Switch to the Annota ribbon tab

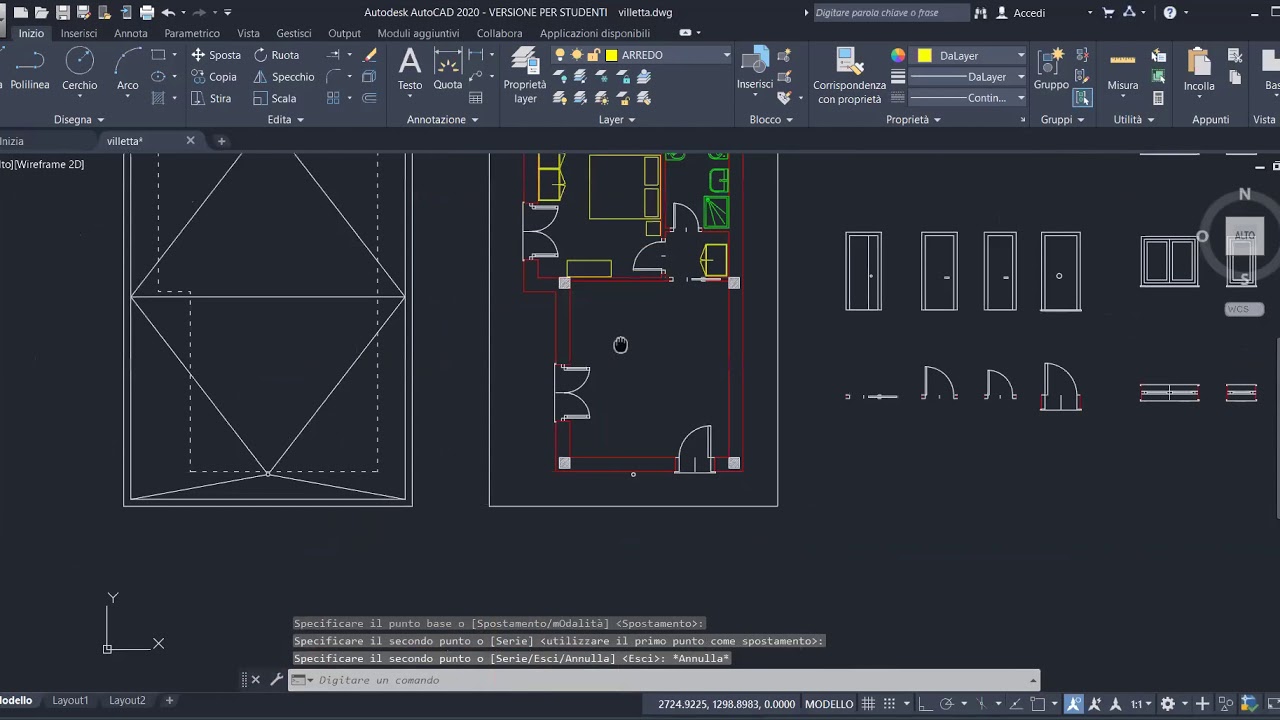(131, 33)
